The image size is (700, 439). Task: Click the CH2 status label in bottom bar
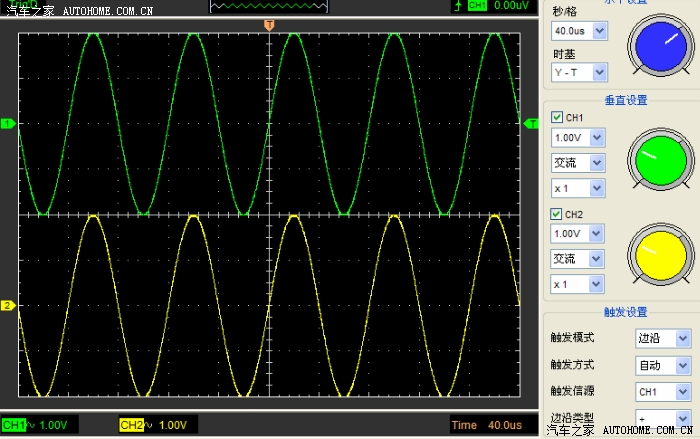pos(132,425)
